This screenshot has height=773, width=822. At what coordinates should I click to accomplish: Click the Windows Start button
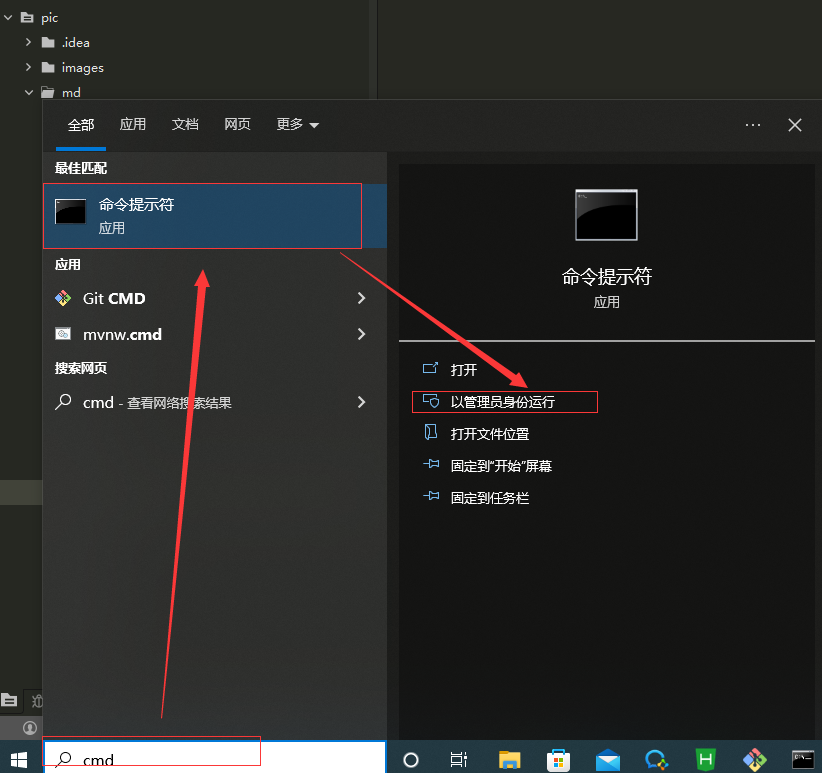coord(19,759)
